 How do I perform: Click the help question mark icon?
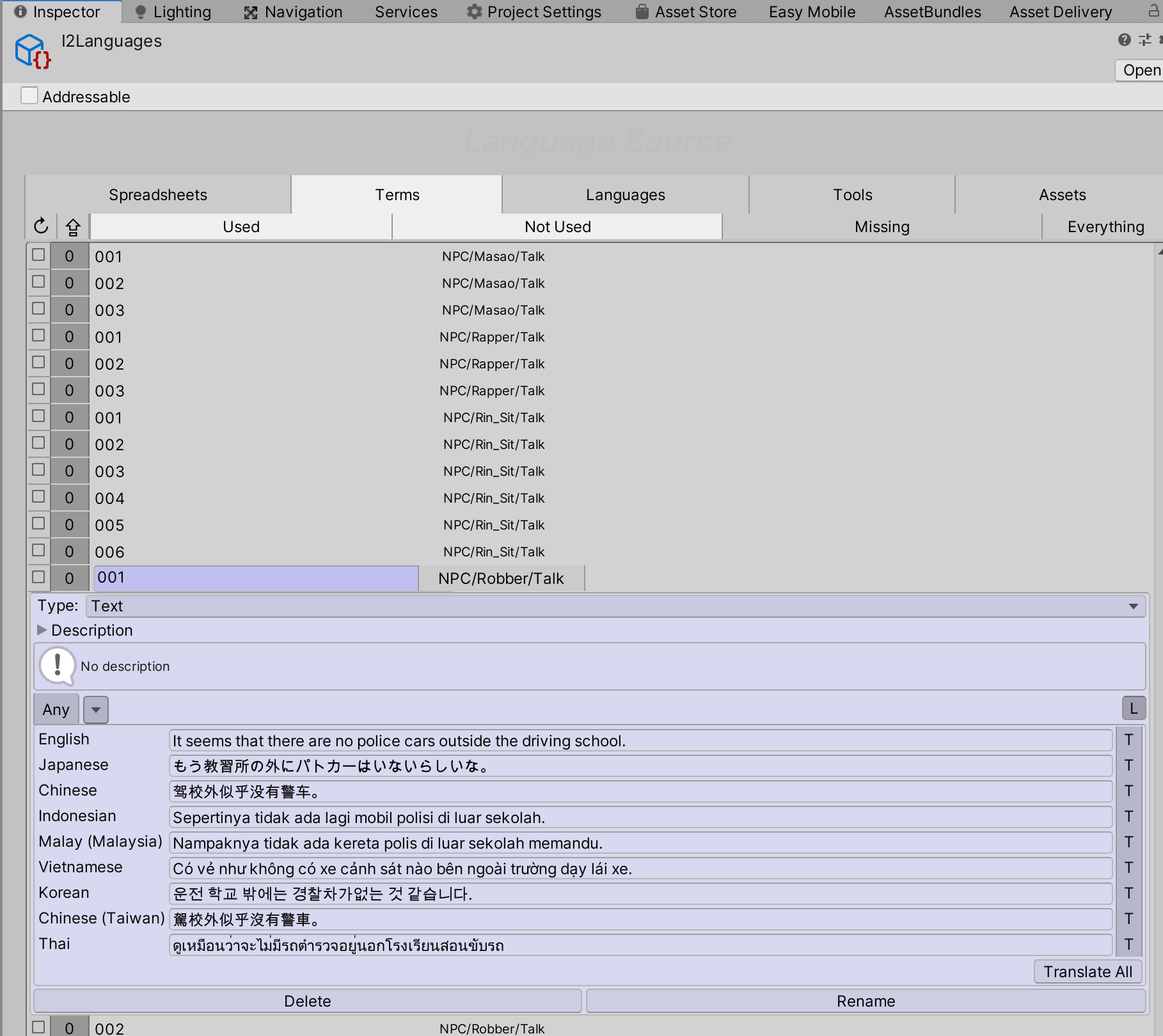click(1124, 40)
